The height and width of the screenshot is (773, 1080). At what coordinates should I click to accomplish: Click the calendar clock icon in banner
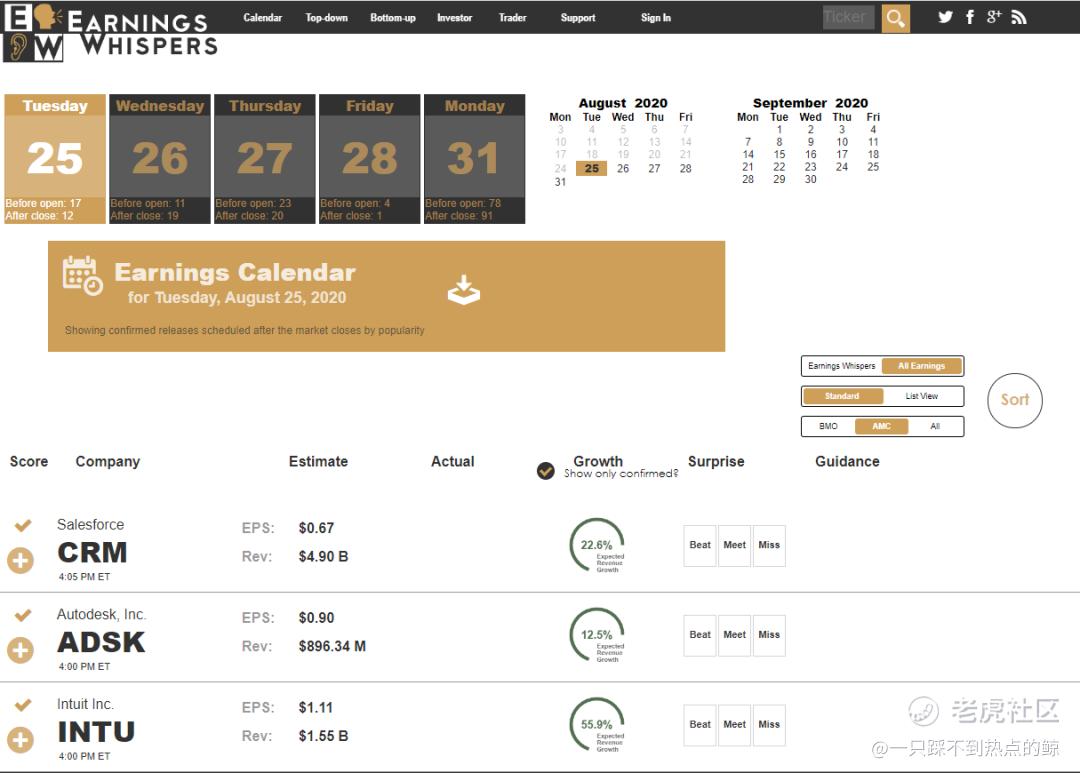(x=83, y=276)
